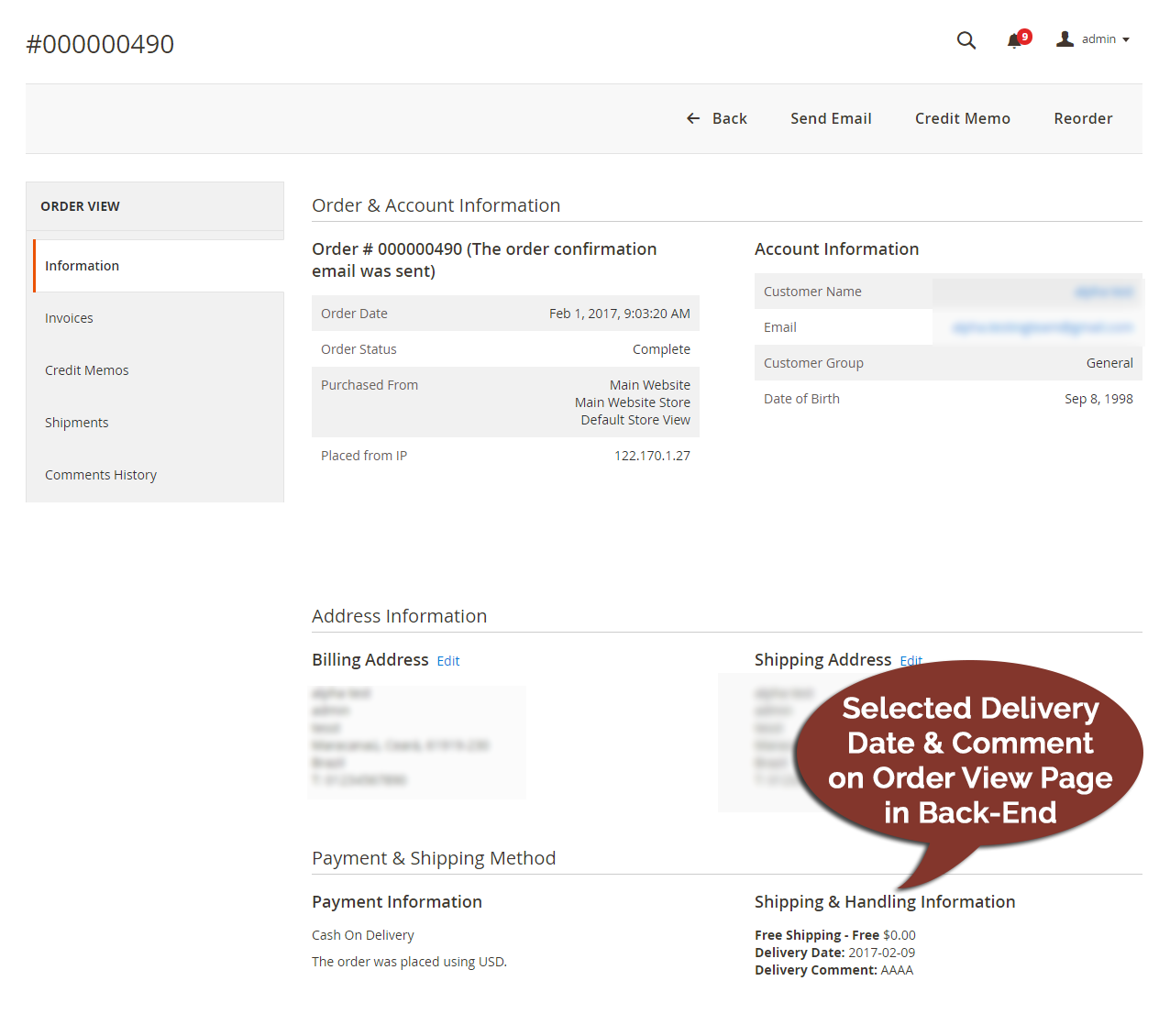
Task: Click the admin user avatar icon
Action: pyautogui.click(x=1064, y=39)
